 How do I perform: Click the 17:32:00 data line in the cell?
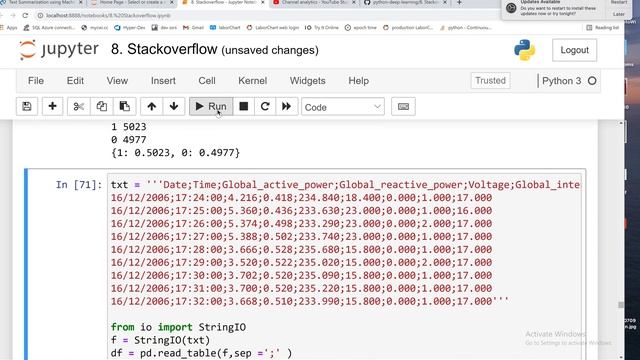coord(310,301)
